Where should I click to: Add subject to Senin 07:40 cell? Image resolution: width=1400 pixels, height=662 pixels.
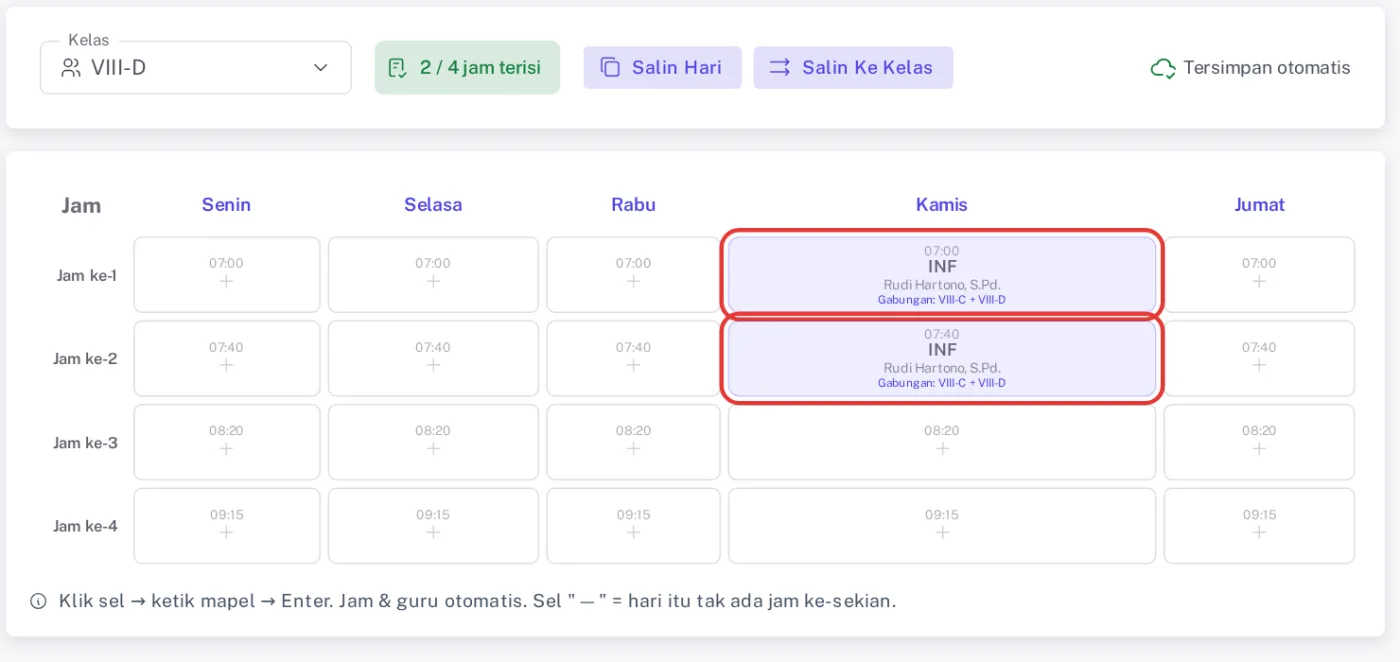click(227, 359)
